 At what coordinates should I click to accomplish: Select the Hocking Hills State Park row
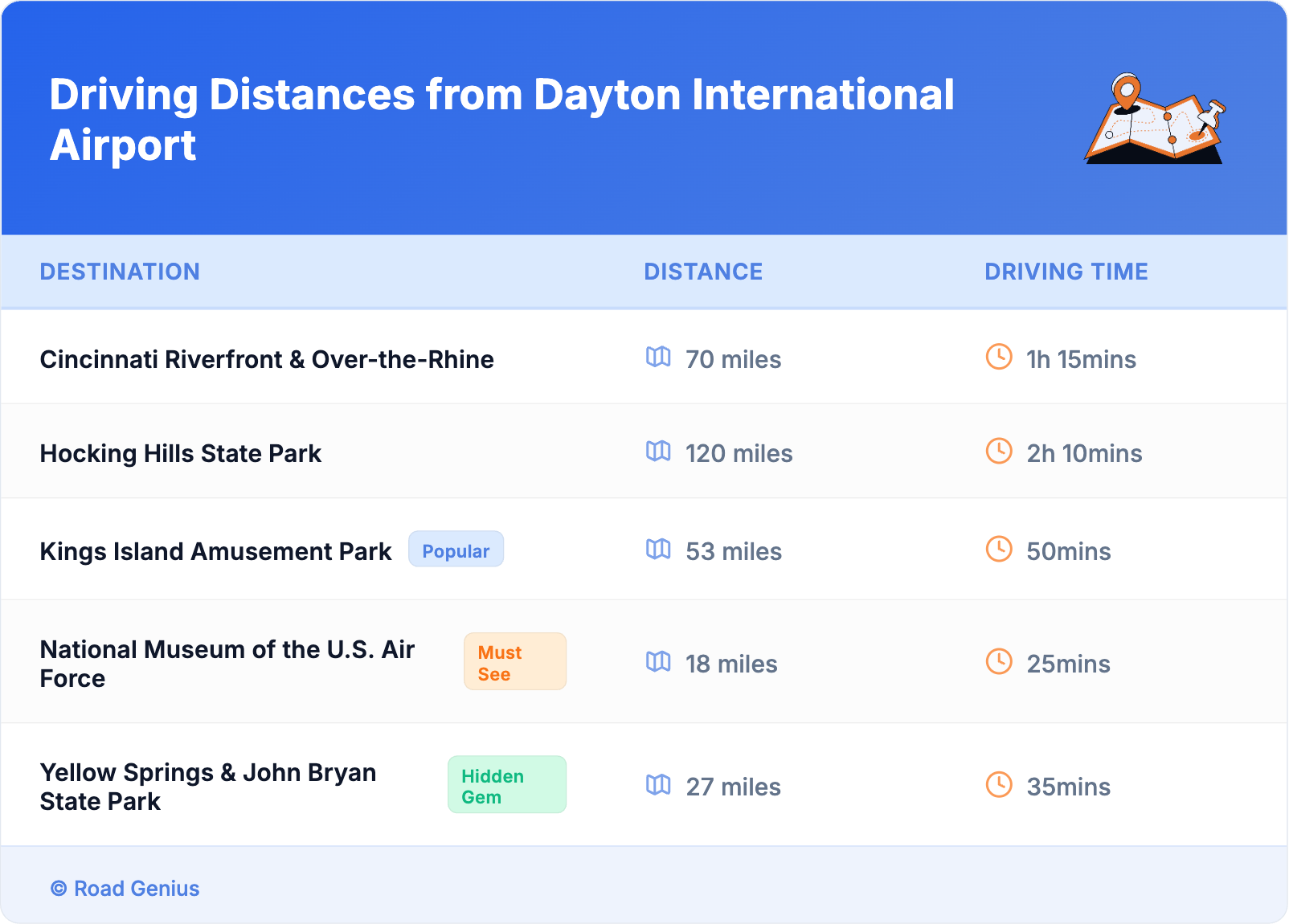181,453
